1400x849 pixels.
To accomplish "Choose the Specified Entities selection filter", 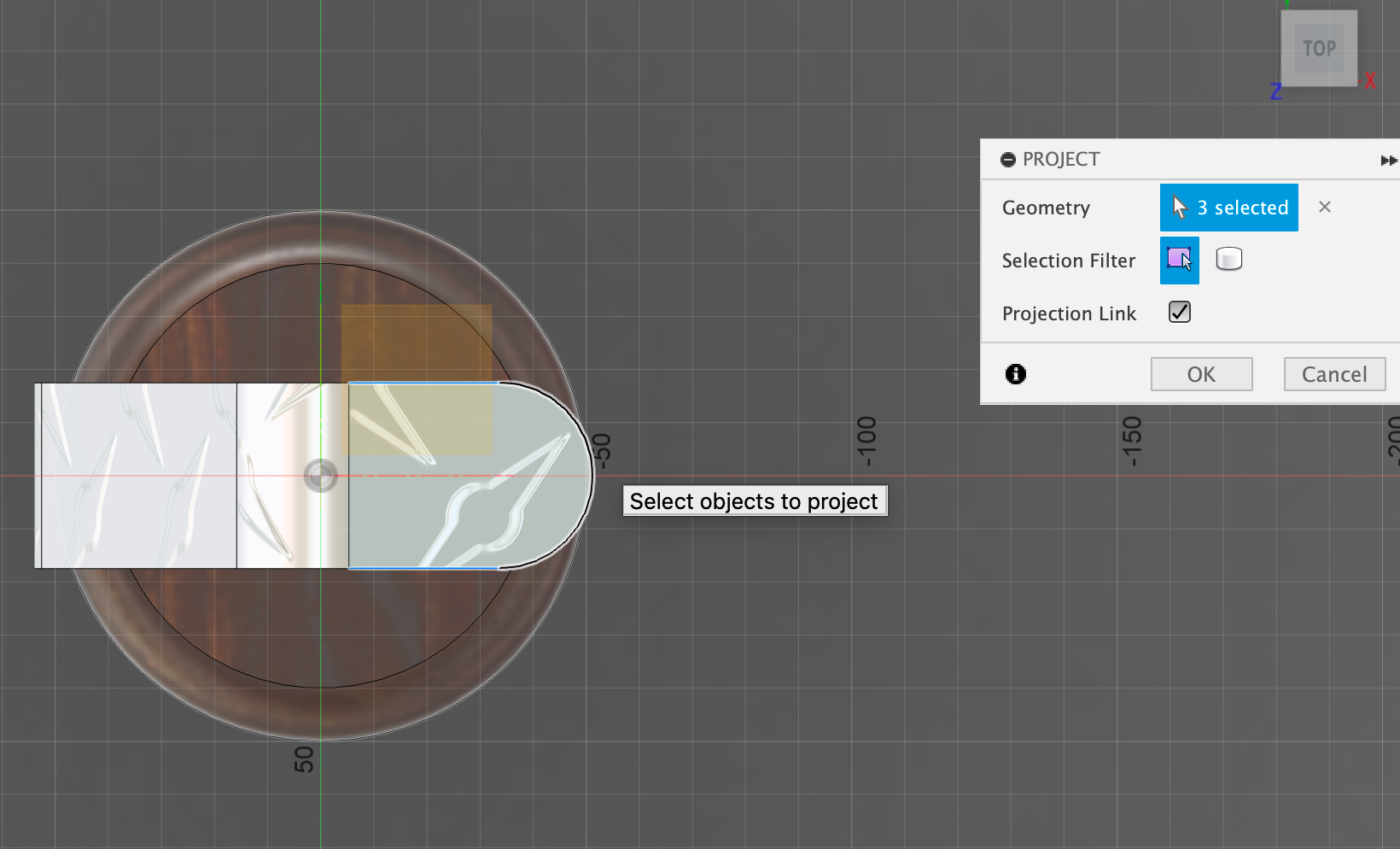I will click(x=1179, y=260).
